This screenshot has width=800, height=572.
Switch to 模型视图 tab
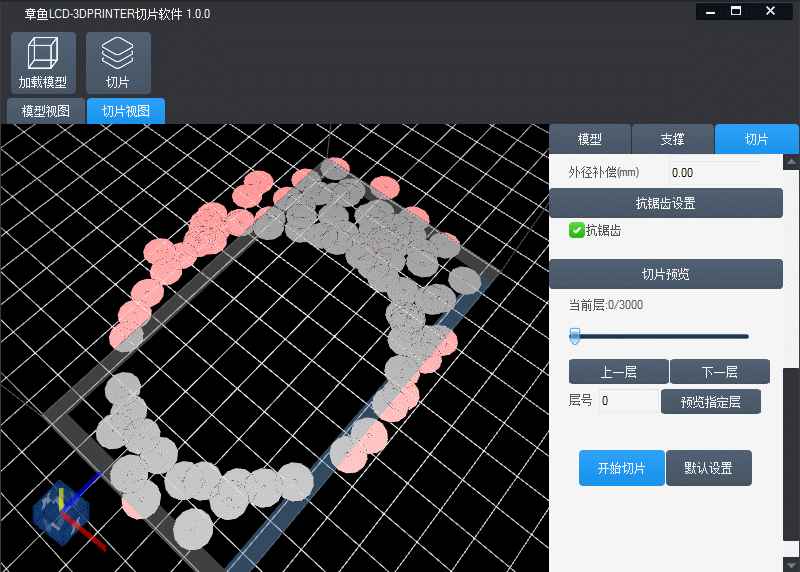tap(46, 111)
